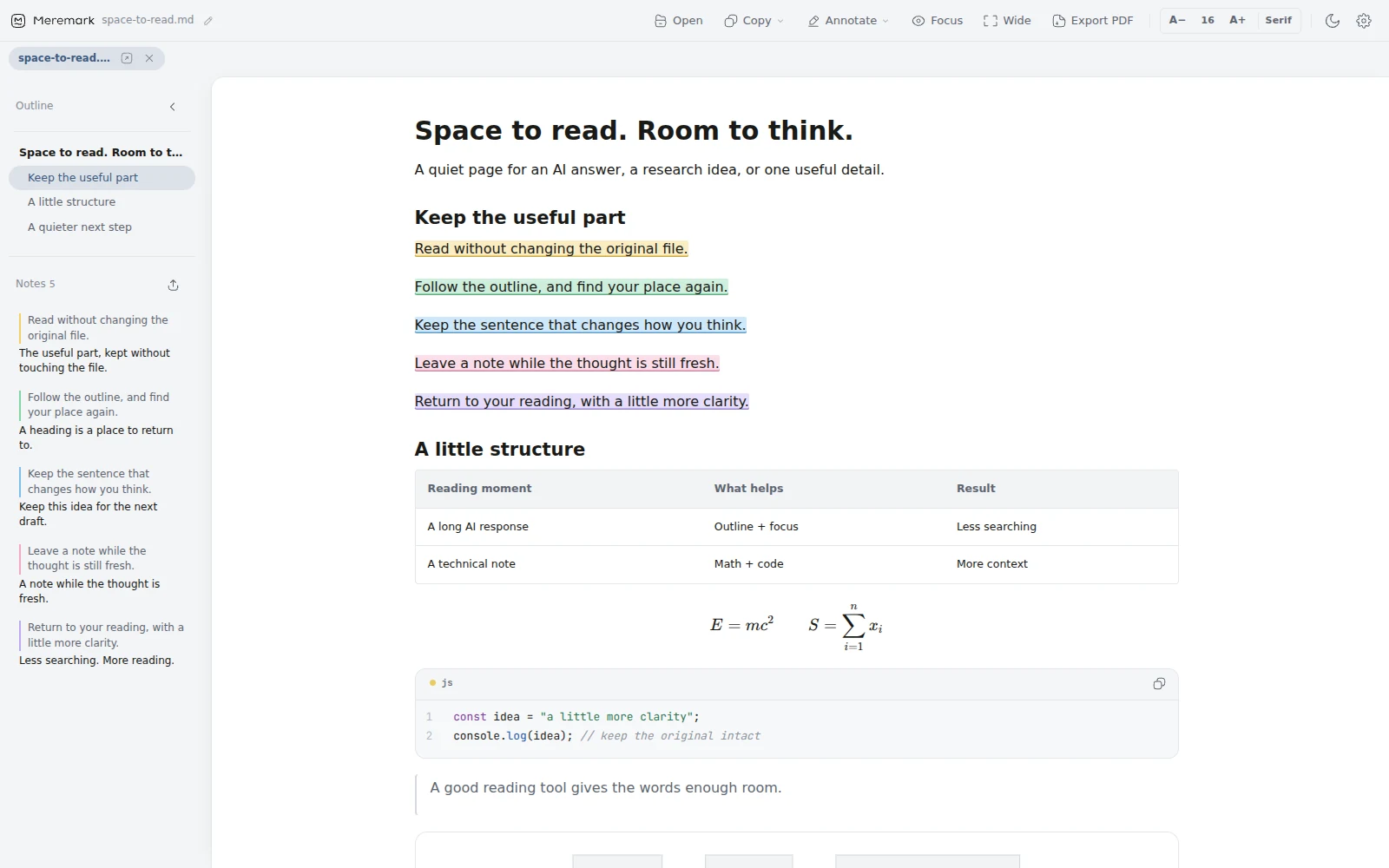The height and width of the screenshot is (868, 1389).
Task: Increase font size with A+ button
Action: [1237, 20]
